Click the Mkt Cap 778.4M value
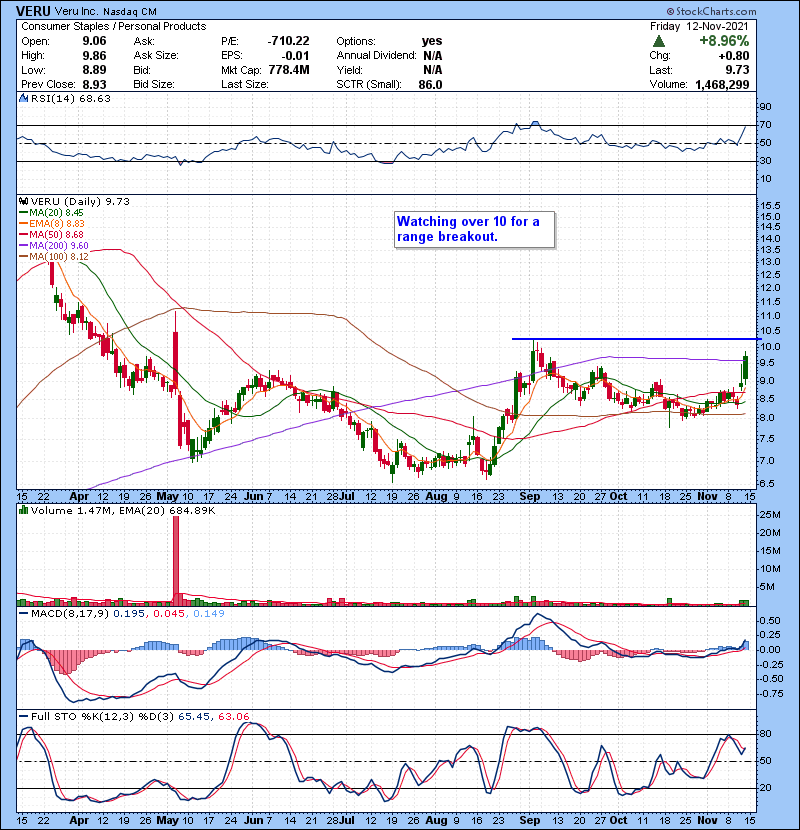This screenshot has width=800, height=830. pyautogui.click(x=289, y=70)
